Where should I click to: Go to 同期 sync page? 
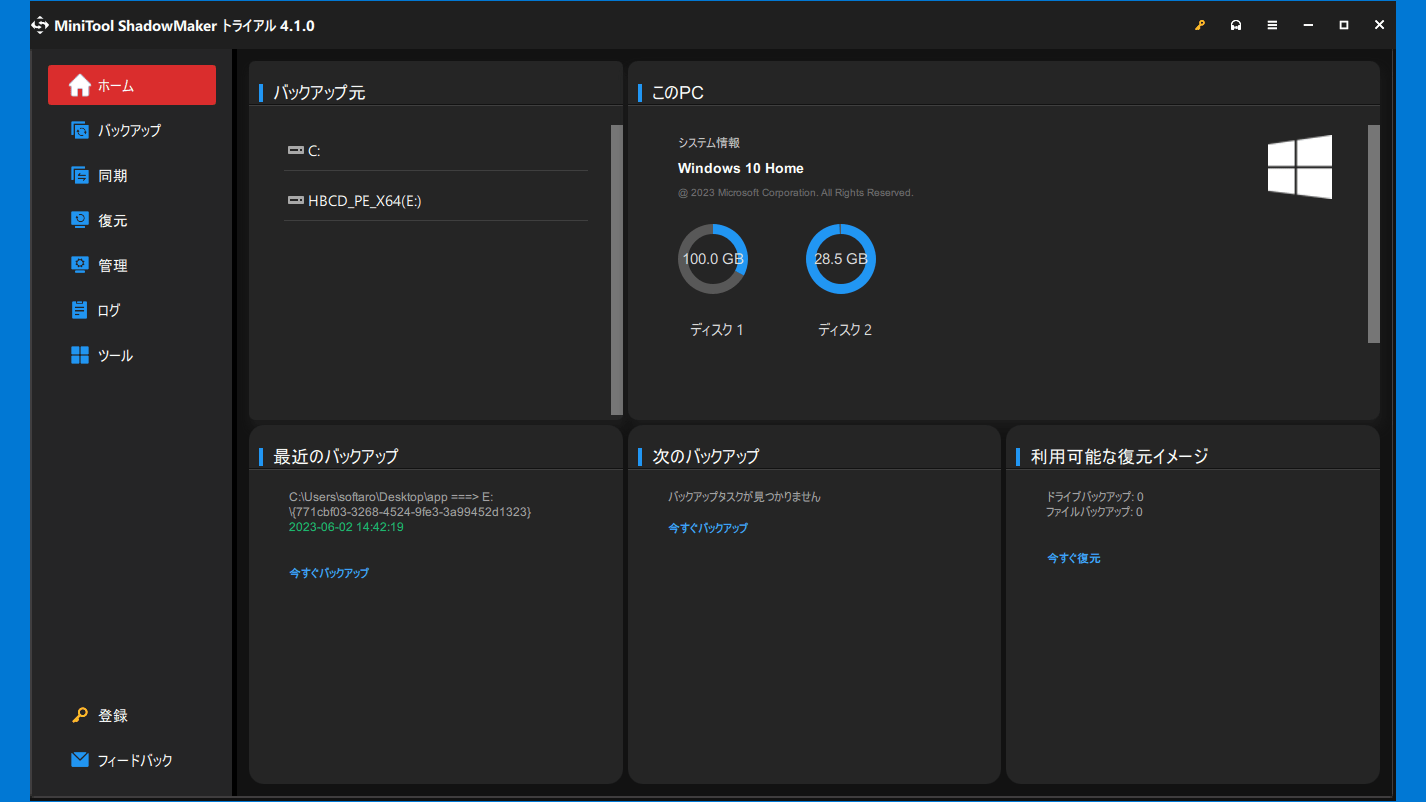point(132,175)
